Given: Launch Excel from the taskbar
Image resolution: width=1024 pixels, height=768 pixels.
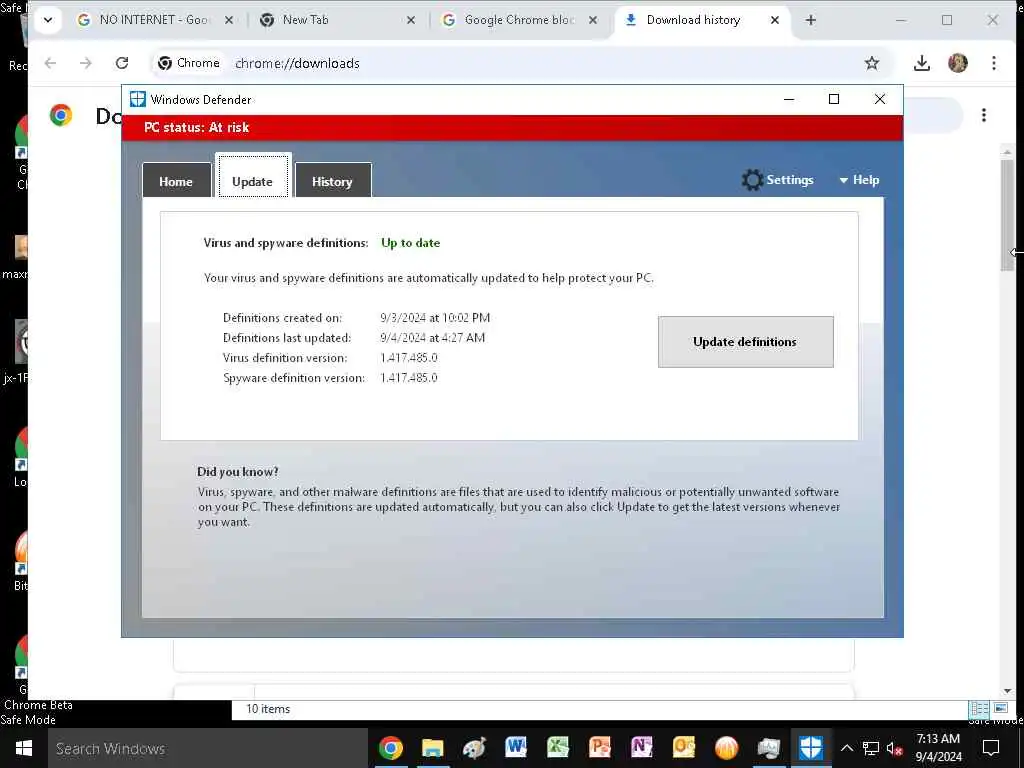Looking at the screenshot, I should 558,746.
